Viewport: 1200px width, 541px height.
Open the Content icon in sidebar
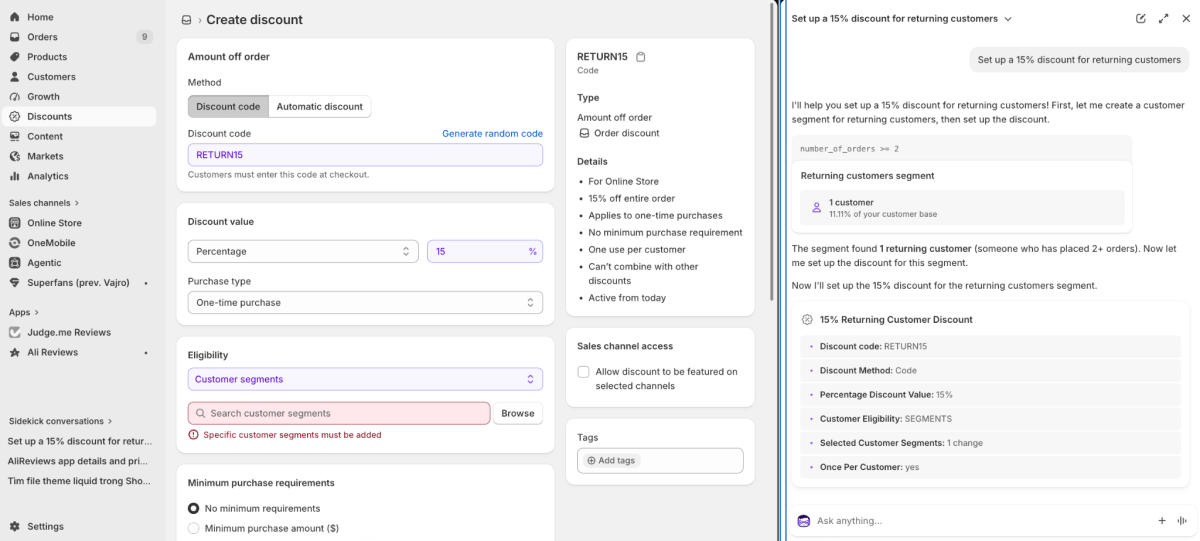click(15, 136)
